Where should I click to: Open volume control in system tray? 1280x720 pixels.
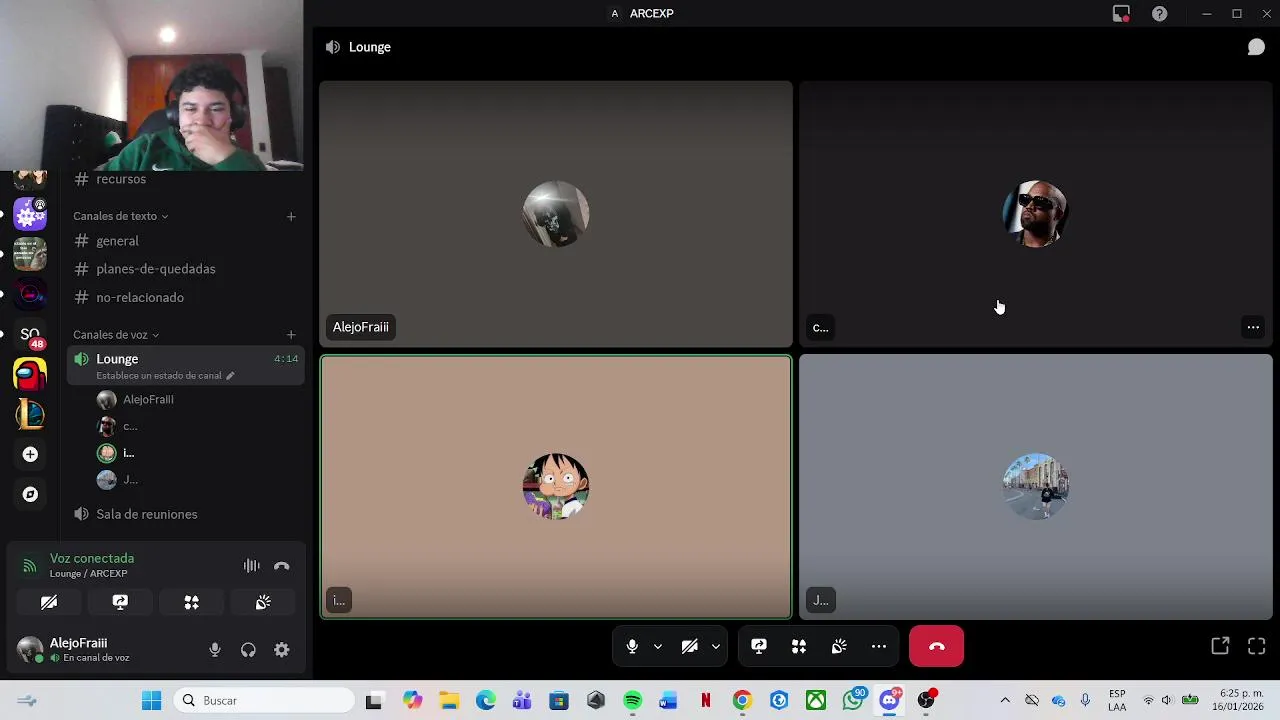1166,701
